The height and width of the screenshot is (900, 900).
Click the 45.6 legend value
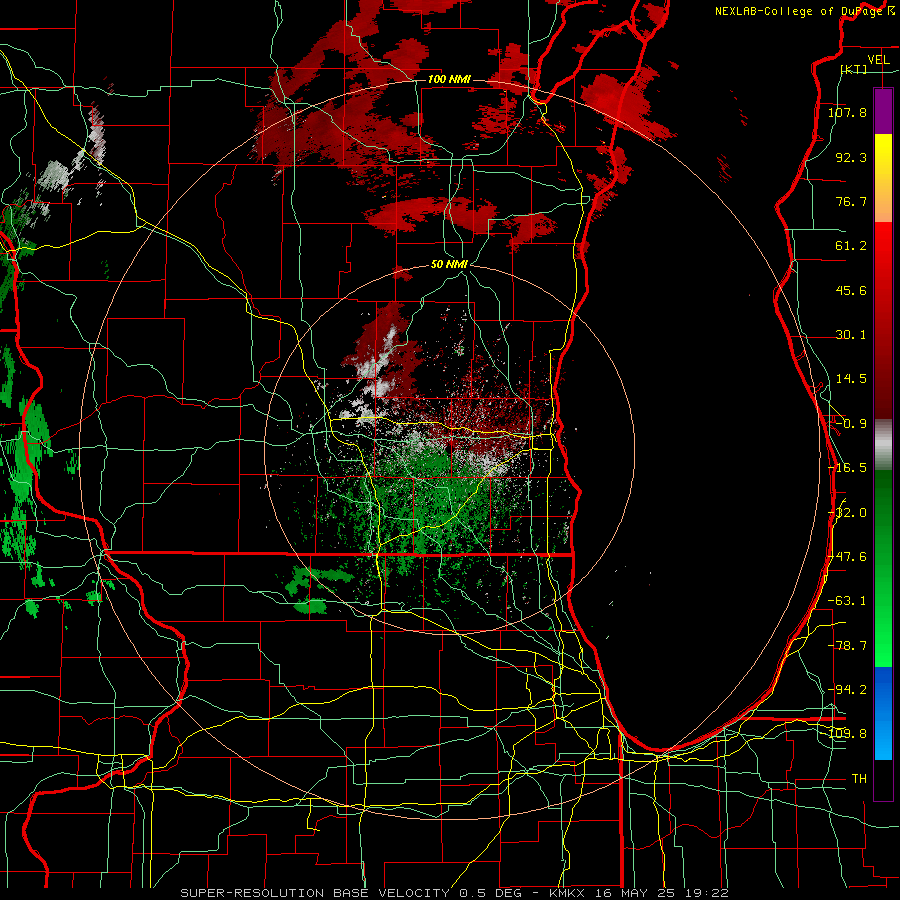(x=851, y=290)
